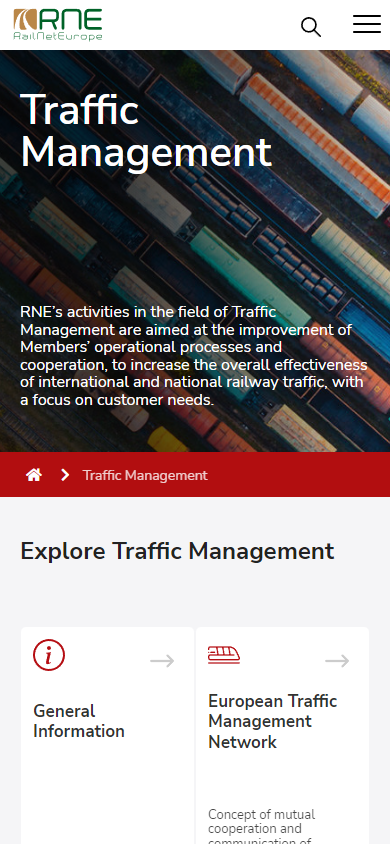
Task: Follow the arrow on General Information card
Action: coord(162,660)
